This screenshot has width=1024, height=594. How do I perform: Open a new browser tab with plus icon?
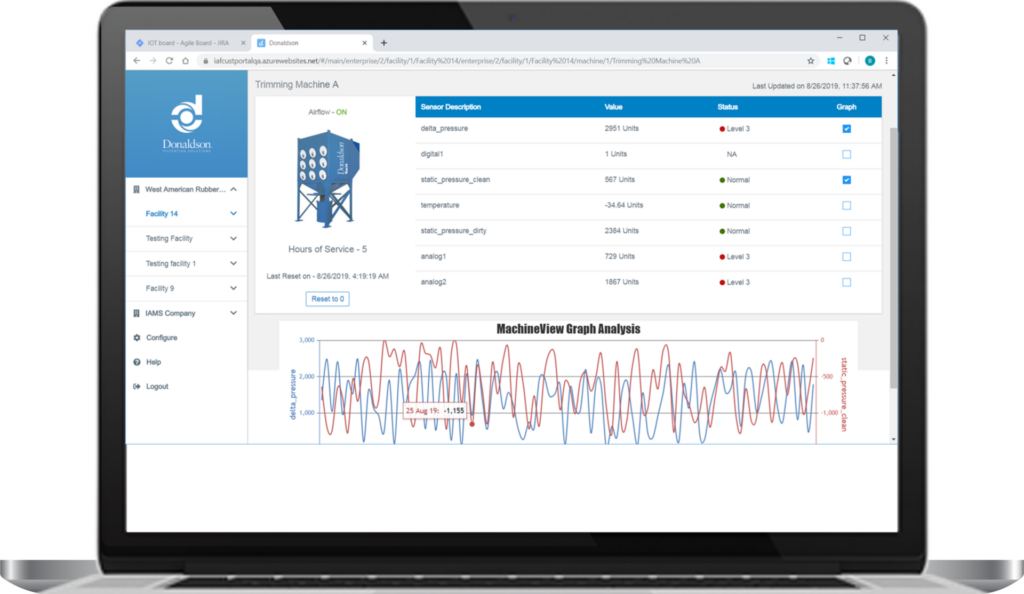(x=383, y=43)
